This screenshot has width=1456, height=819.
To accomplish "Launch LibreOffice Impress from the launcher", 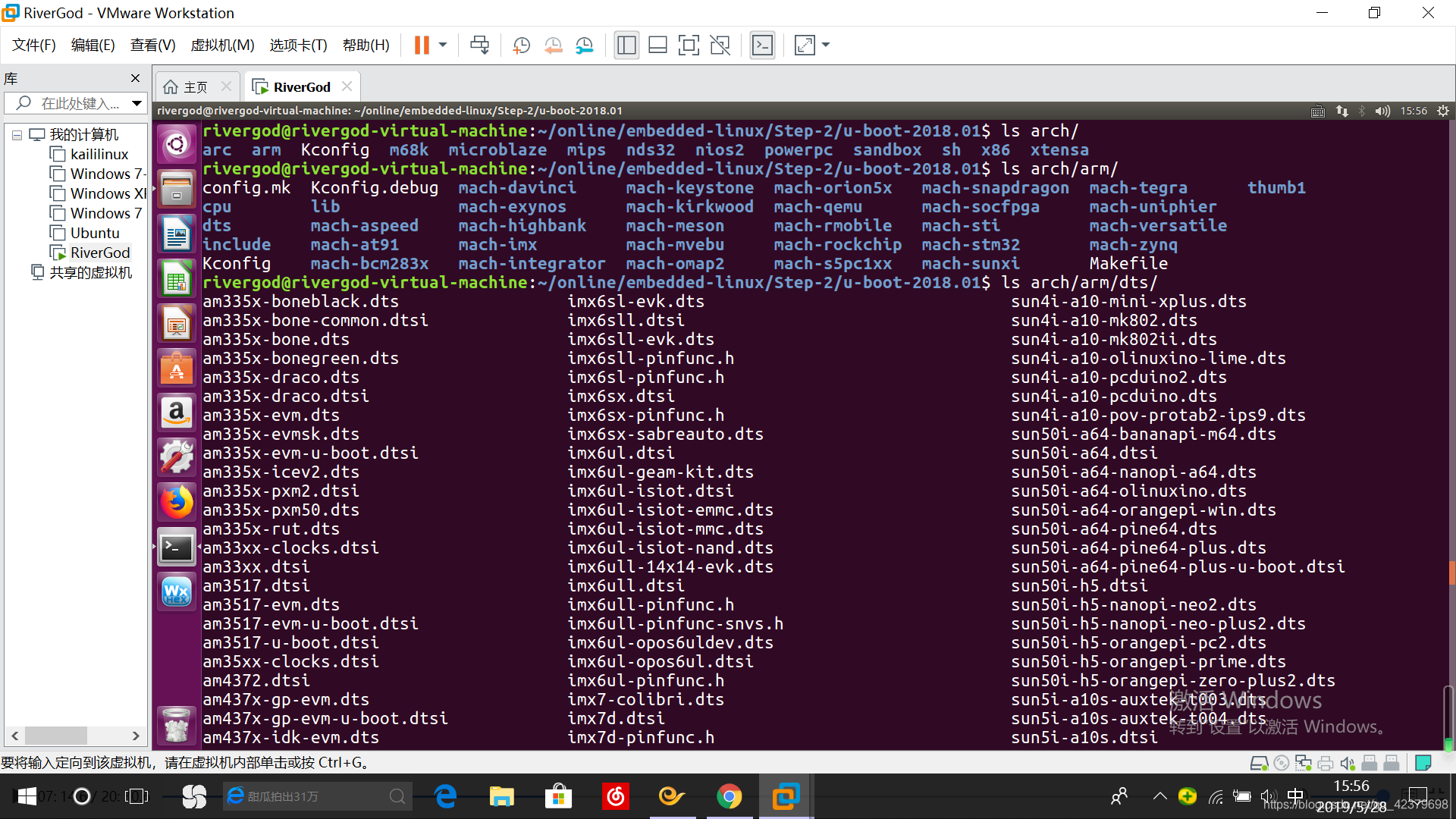I will point(177,323).
